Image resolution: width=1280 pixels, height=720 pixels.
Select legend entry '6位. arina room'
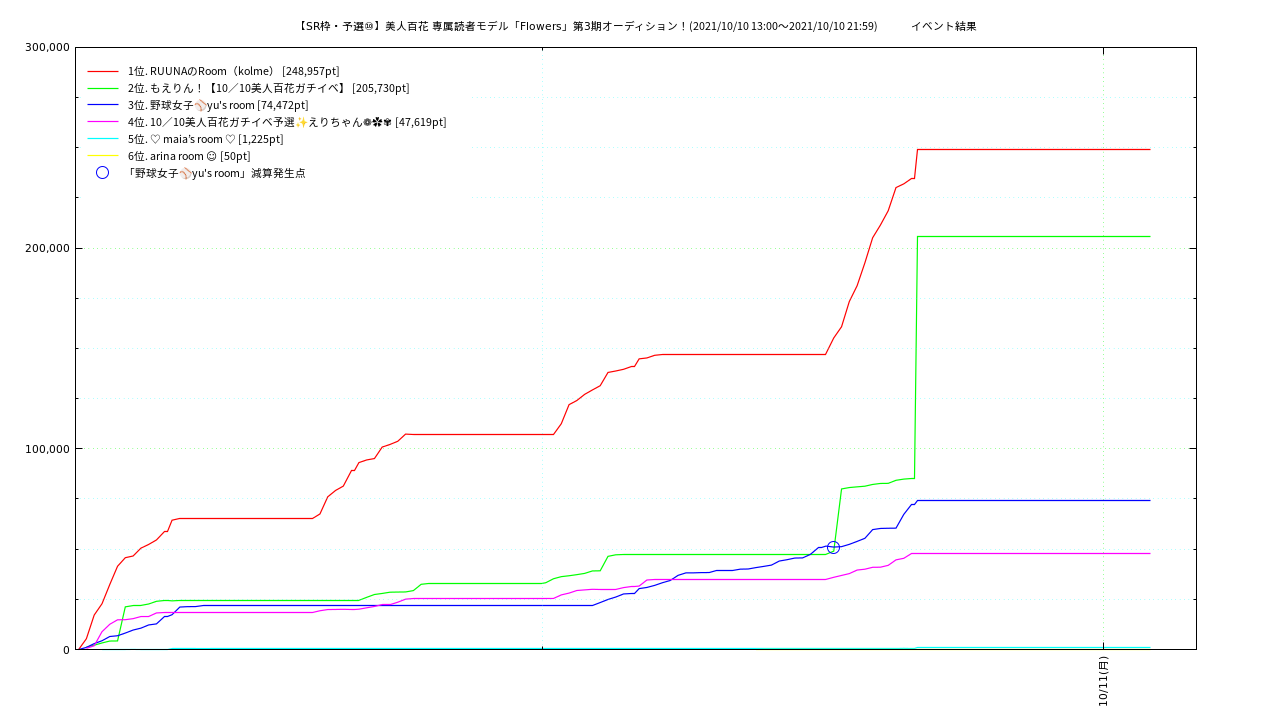189,156
